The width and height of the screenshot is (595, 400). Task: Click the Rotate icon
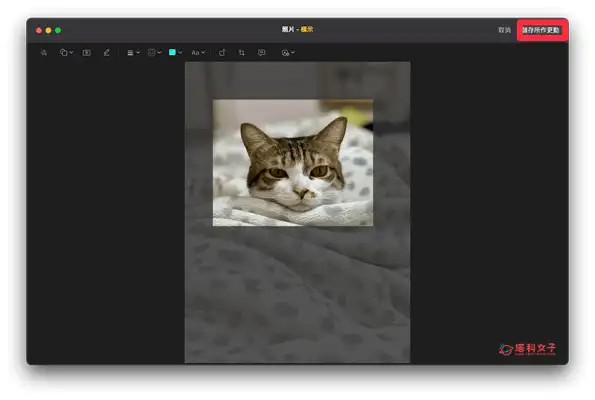click(222, 53)
